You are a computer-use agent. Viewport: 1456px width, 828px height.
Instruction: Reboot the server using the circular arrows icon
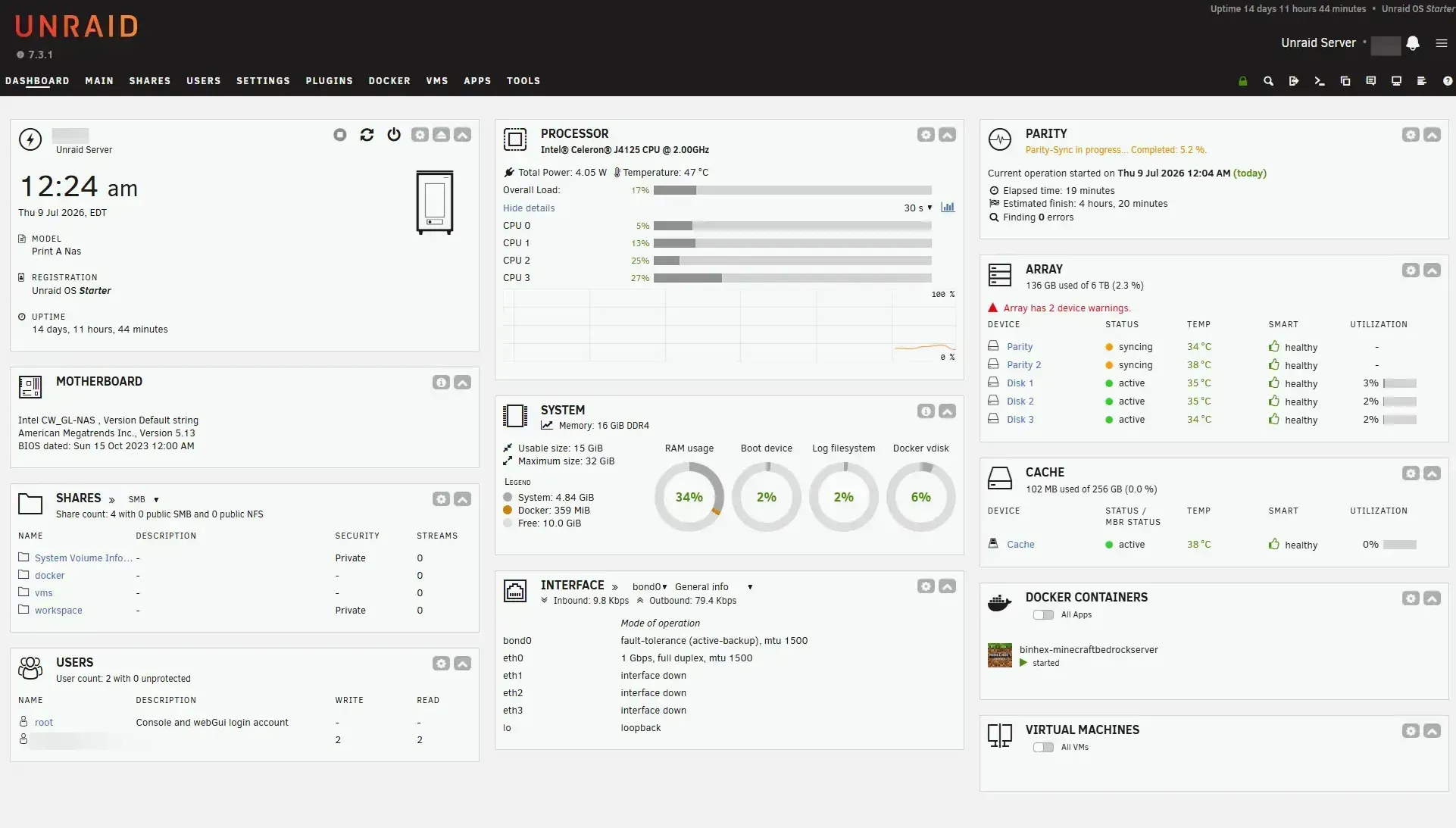(367, 135)
